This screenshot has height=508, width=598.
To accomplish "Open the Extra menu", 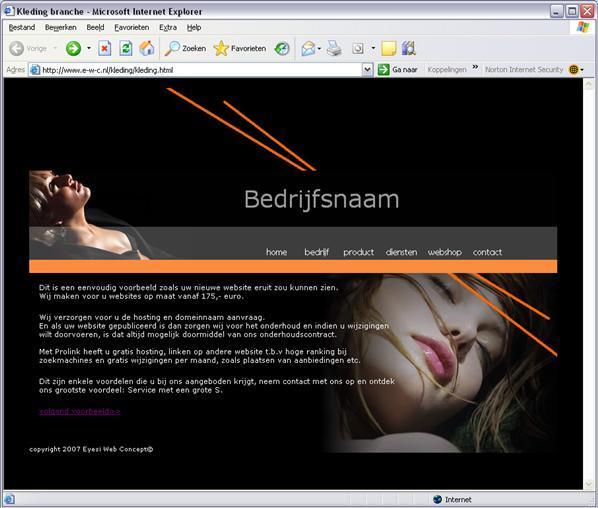I will [x=168, y=27].
